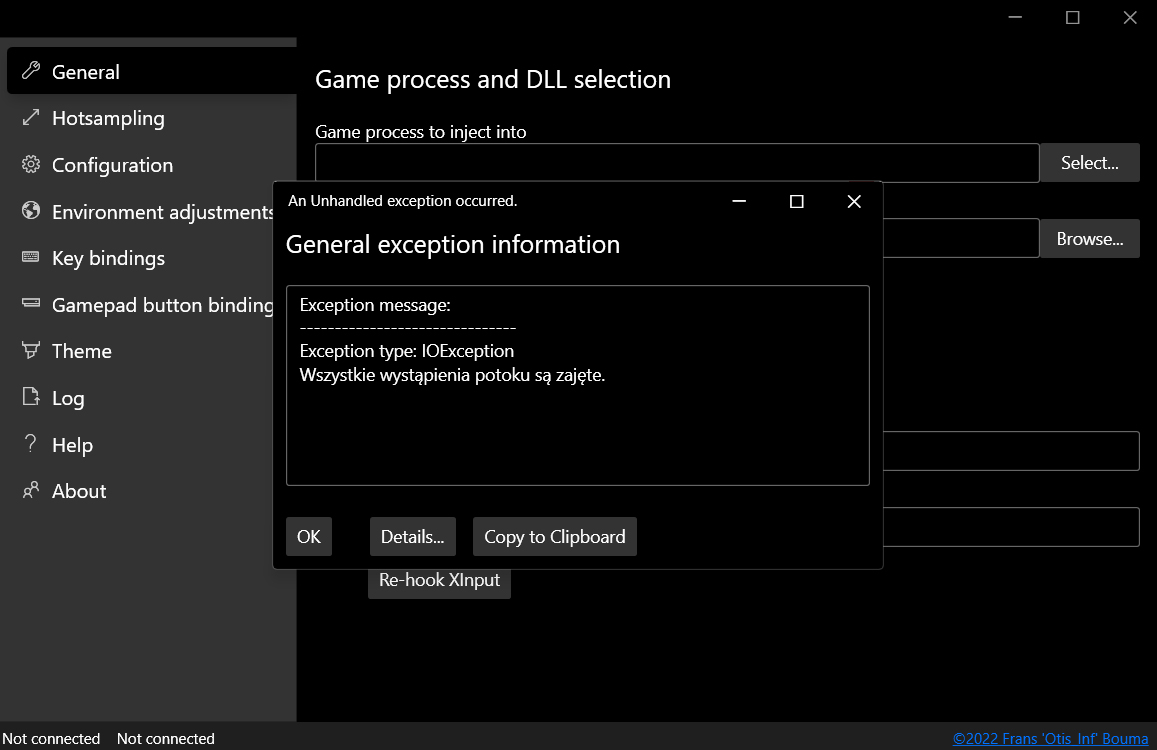Screen dimensions: 1157x750
Task: Click the 'Wszystkie wystąpienia potoku są zajęte.' message
Action: point(452,375)
